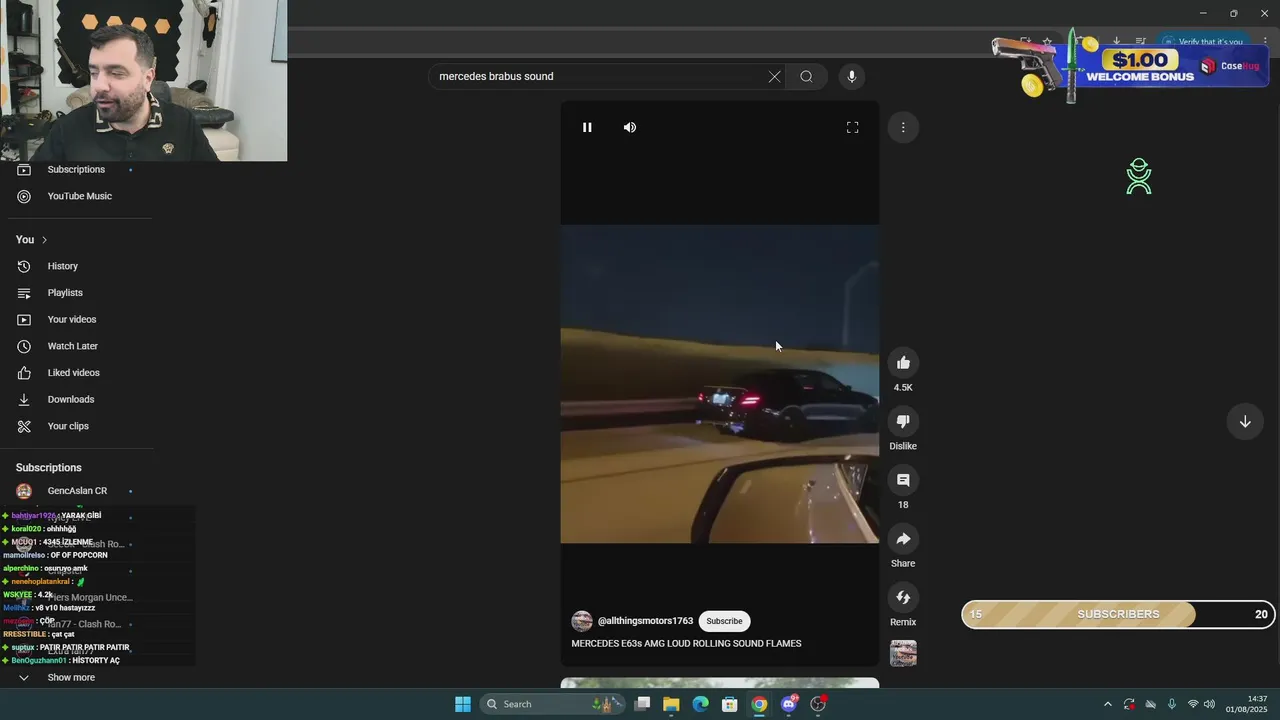Run the search with magnifier icon
This screenshot has width=1280, height=720.
806,77
